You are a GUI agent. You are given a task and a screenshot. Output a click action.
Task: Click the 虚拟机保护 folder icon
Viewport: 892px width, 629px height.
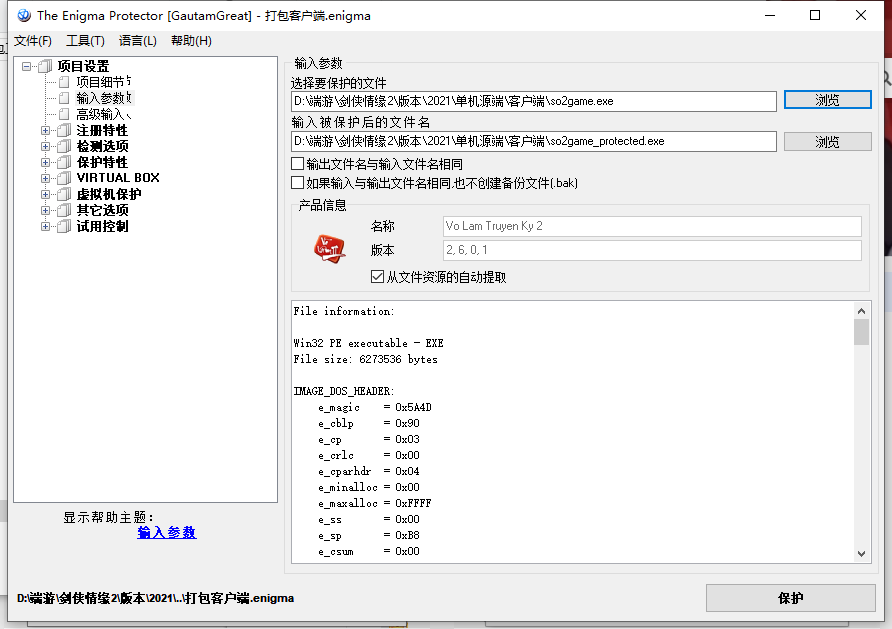point(64,194)
